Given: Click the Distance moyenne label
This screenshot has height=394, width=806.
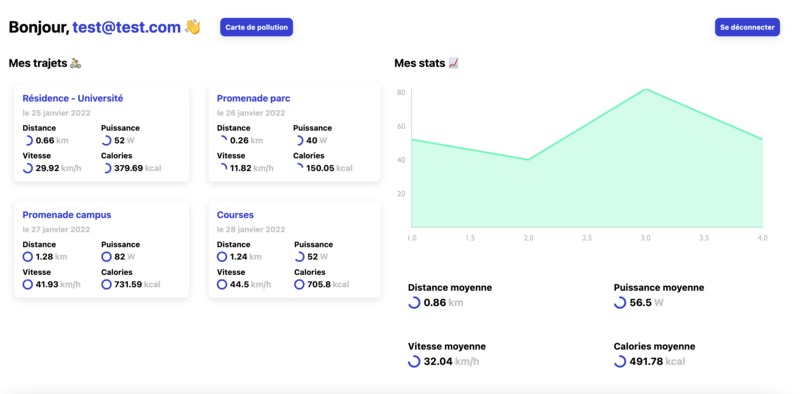Looking at the screenshot, I should coord(450,288).
